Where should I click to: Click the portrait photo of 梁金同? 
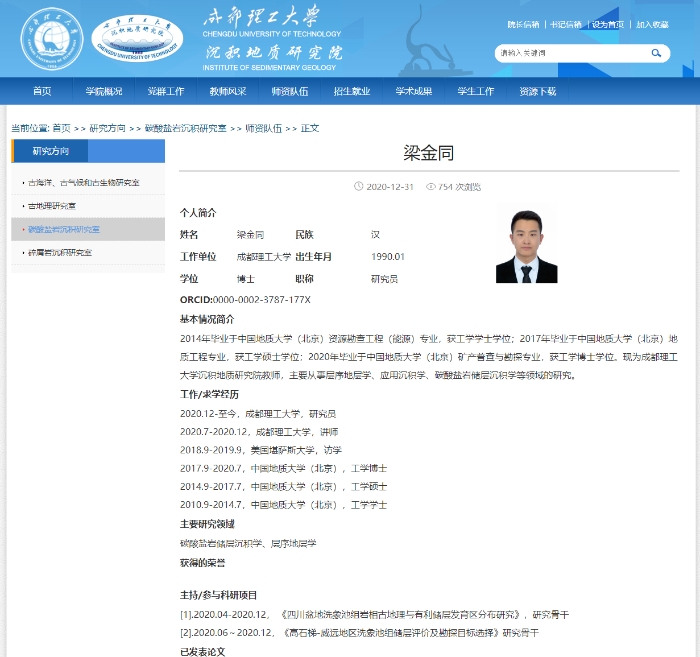[x=526, y=245]
